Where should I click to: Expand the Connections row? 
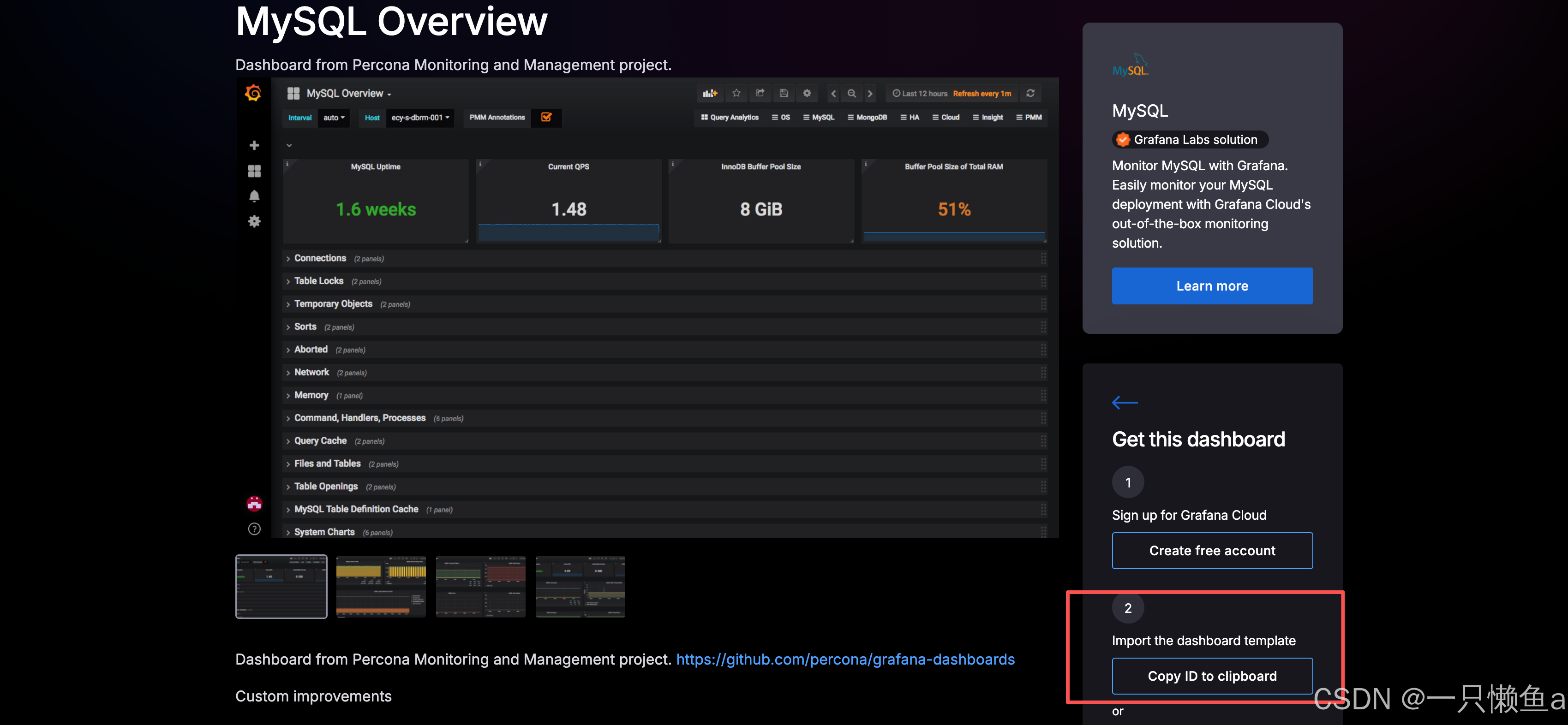320,258
